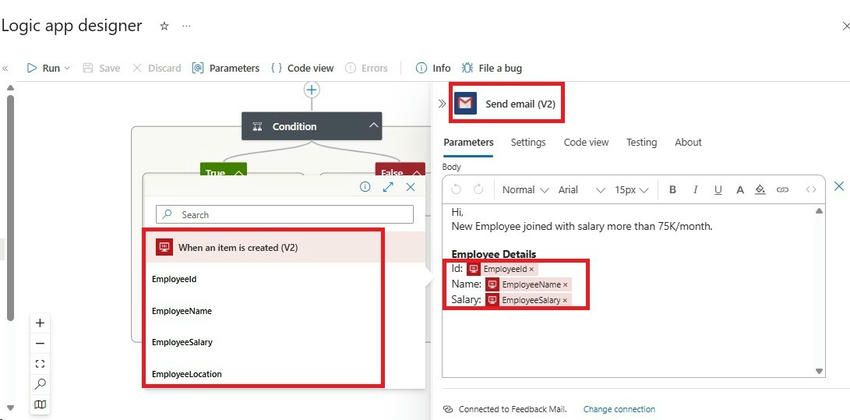Image resolution: width=850 pixels, height=420 pixels.
Task: Click the insert link icon
Action: point(782,190)
